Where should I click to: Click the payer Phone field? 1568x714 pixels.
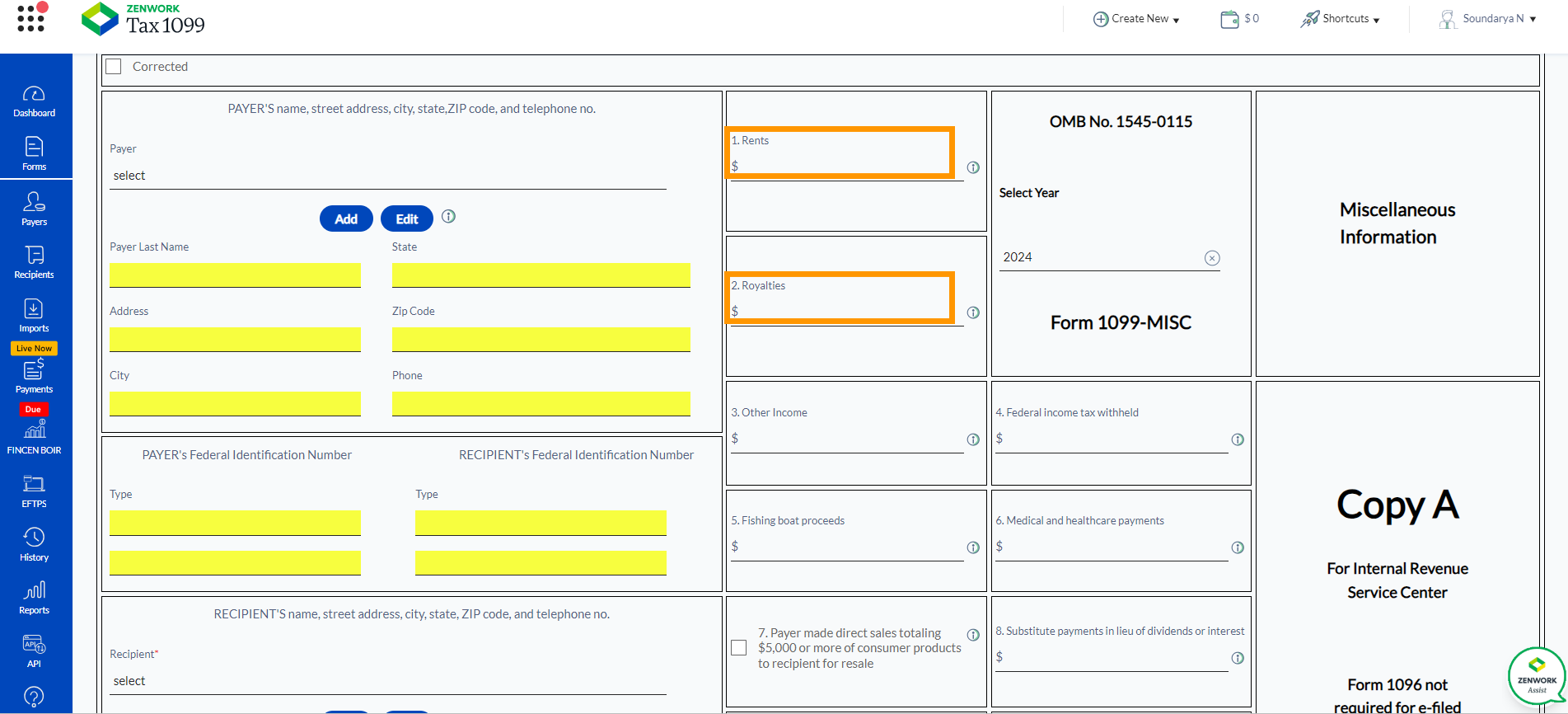coord(541,404)
